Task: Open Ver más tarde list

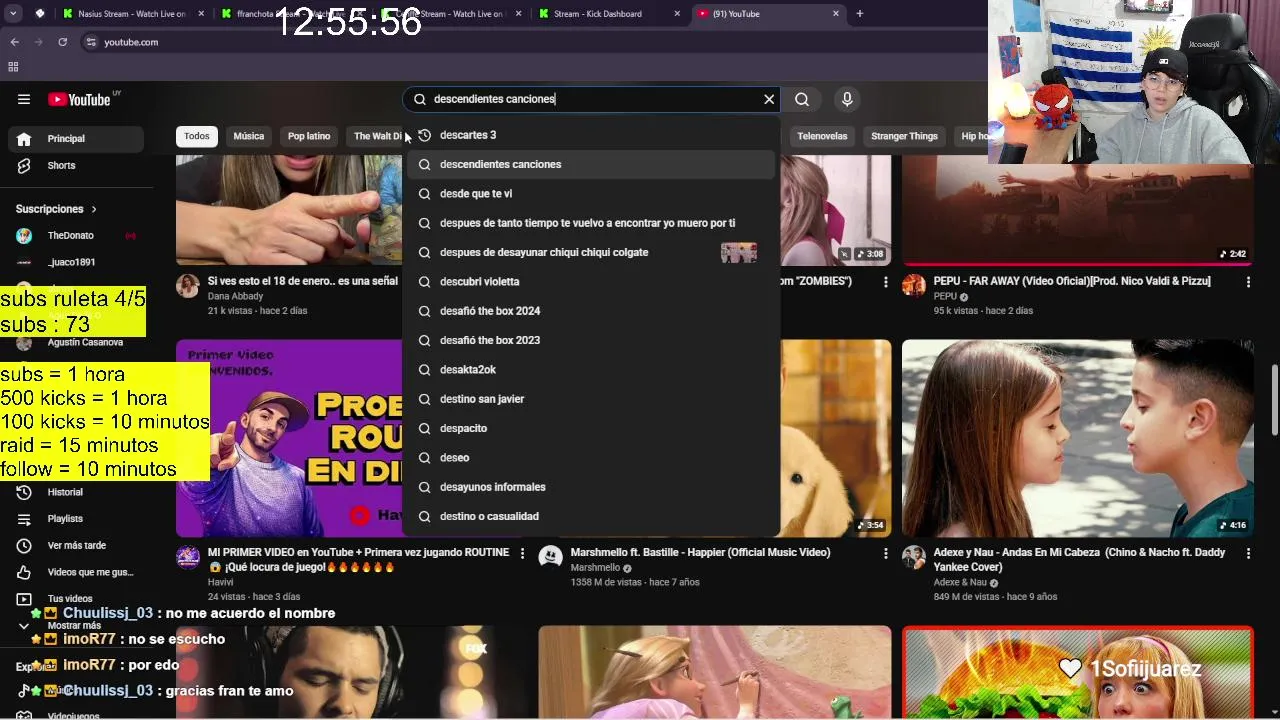Action: pos(76,546)
